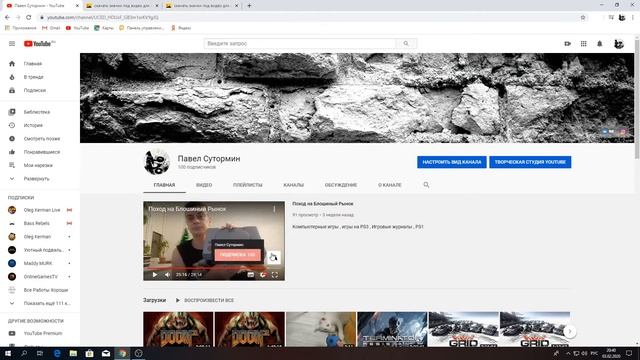Open Microsoft Edge from the taskbar
The image size is (640, 360).
57,353
